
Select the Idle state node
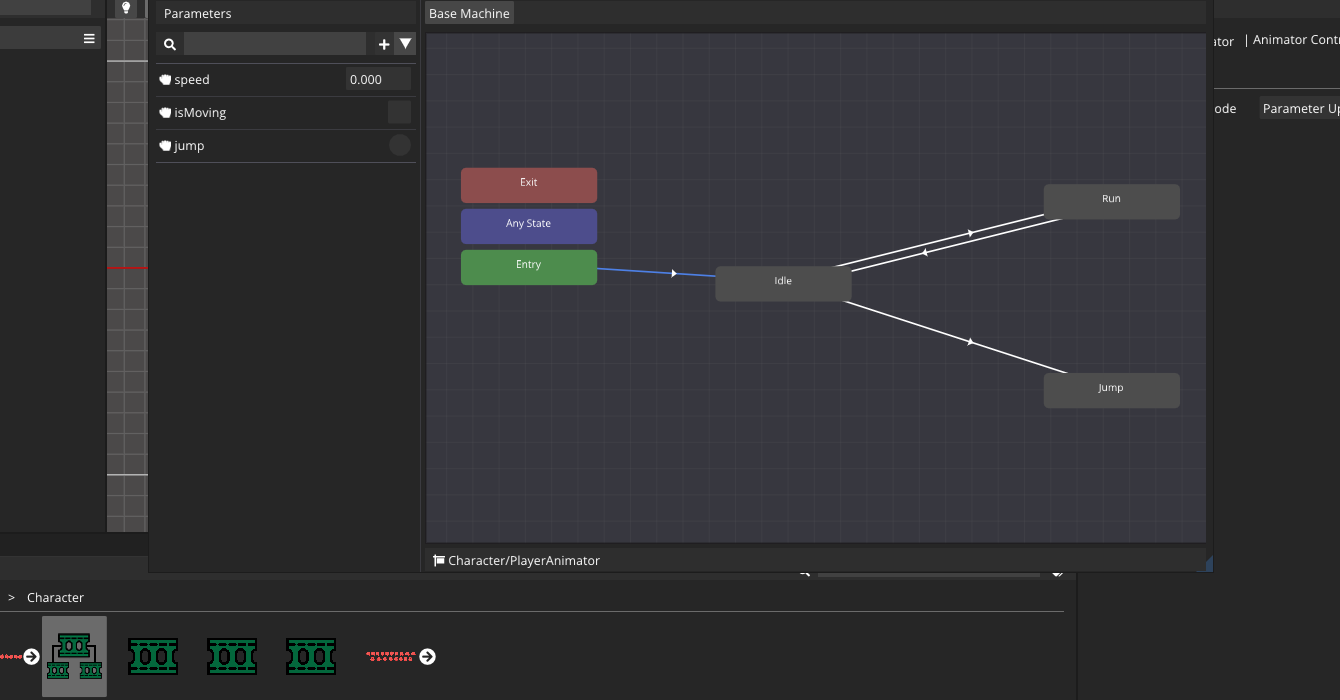pyautogui.click(x=783, y=283)
